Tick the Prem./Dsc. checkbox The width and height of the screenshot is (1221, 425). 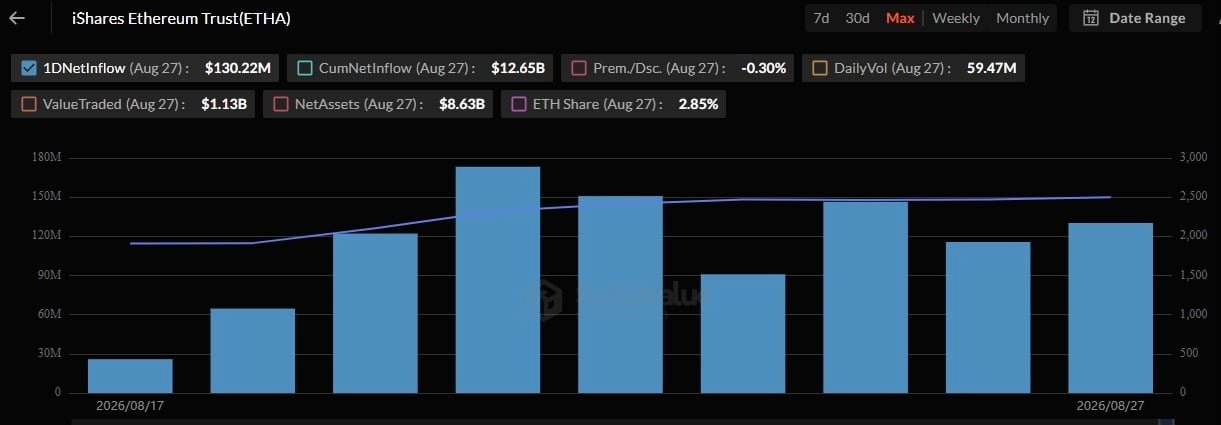(578, 68)
